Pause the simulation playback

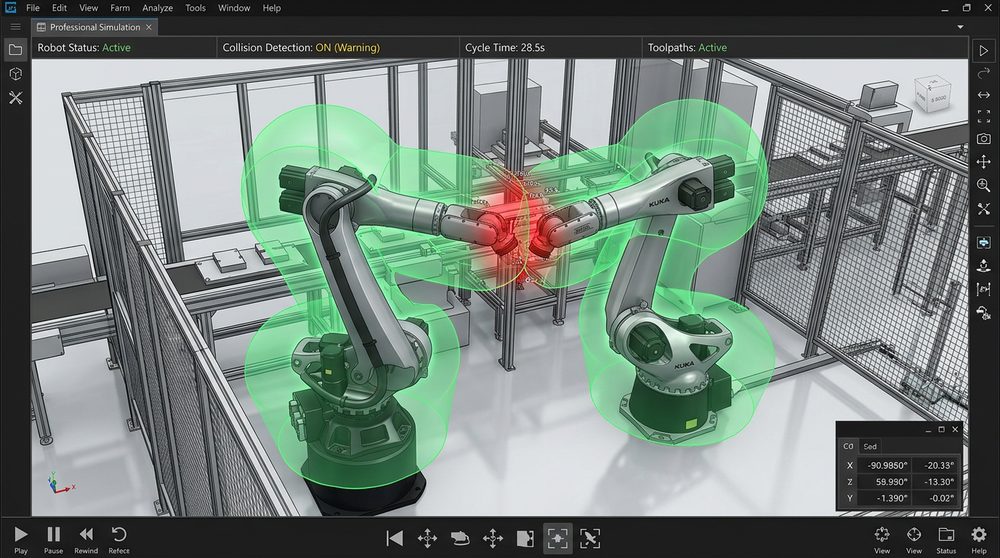coord(53,536)
